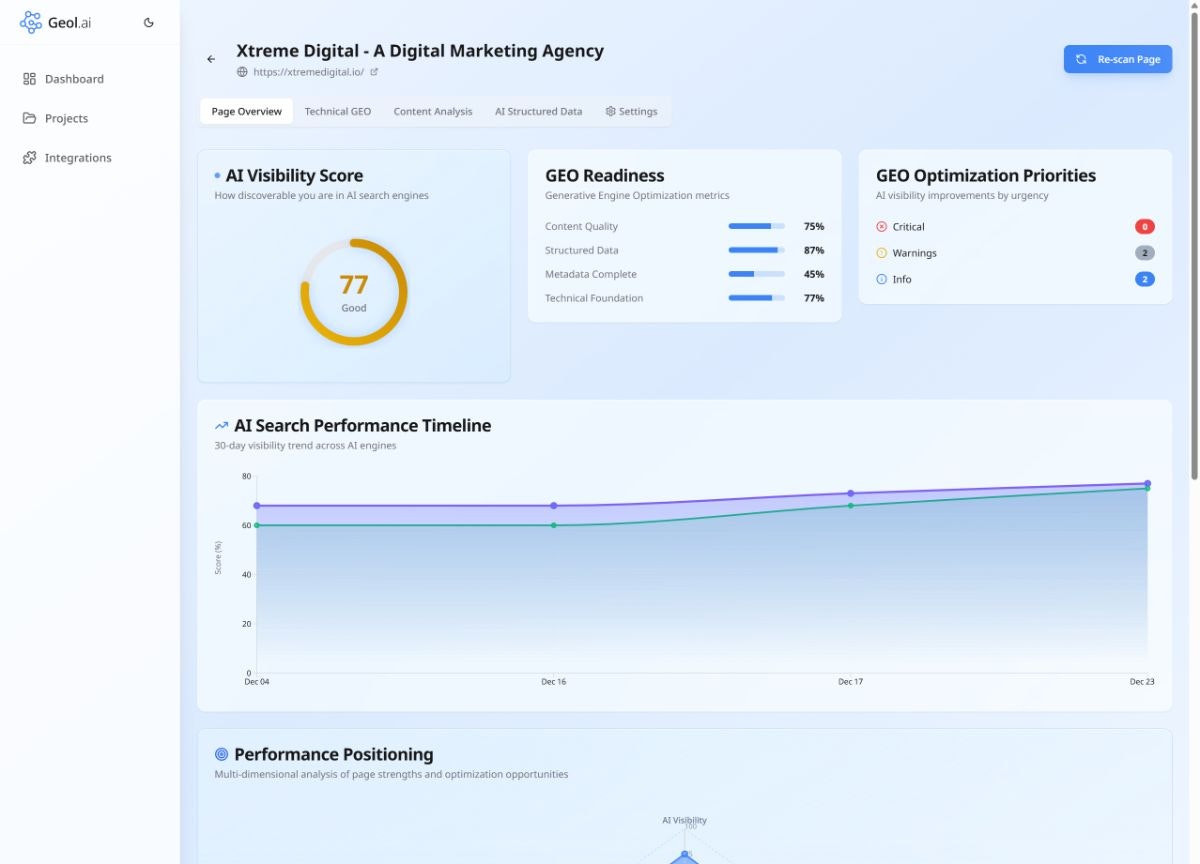Click the 'Xtreme Digital' page title
The width and height of the screenshot is (1200, 864).
click(x=420, y=50)
